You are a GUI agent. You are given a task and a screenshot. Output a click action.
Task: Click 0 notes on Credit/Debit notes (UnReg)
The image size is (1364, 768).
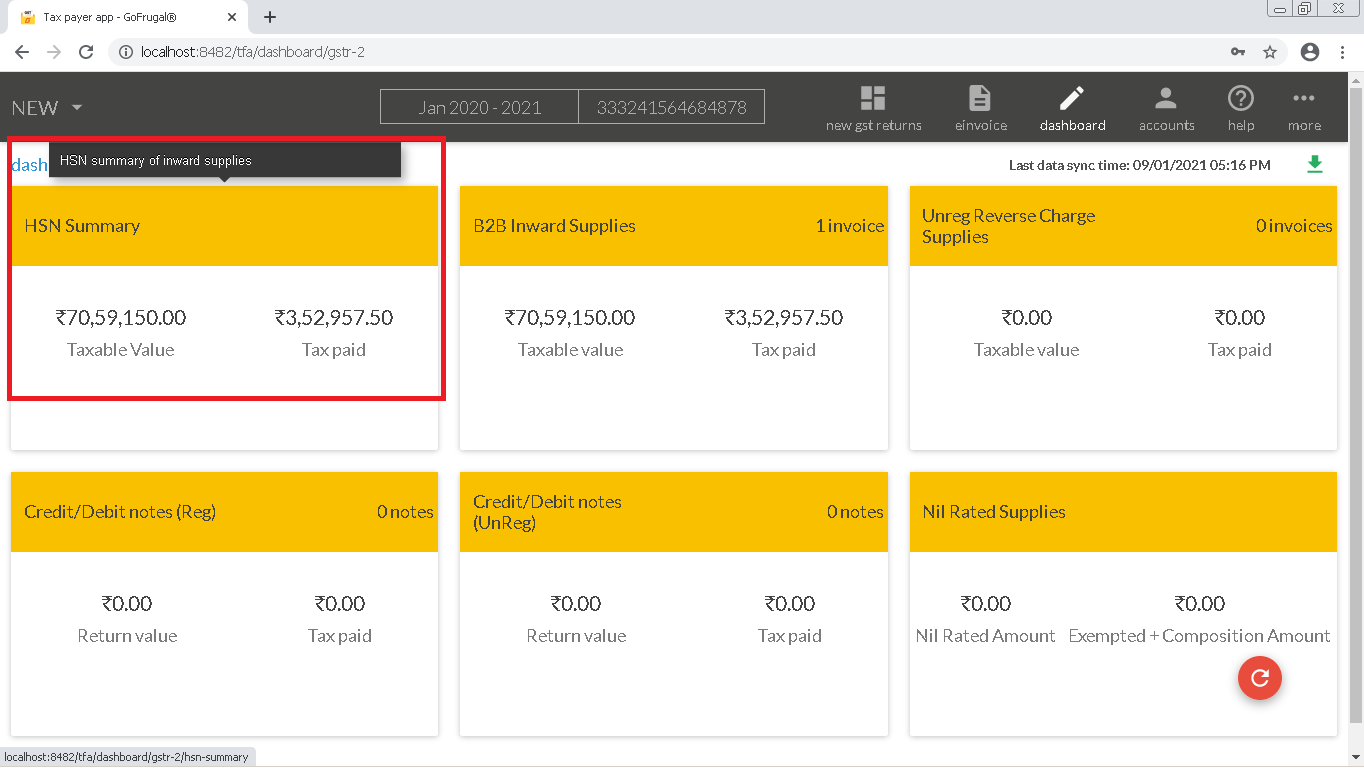pyautogui.click(x=855, y=512)
